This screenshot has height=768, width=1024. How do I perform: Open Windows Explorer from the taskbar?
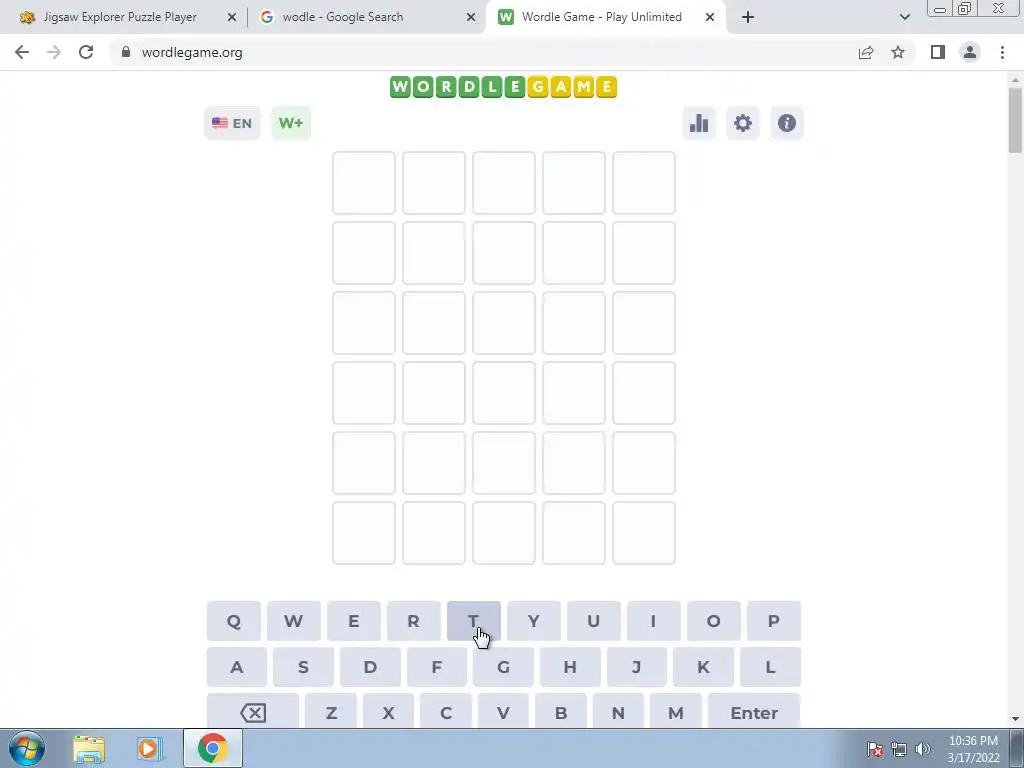89,749
